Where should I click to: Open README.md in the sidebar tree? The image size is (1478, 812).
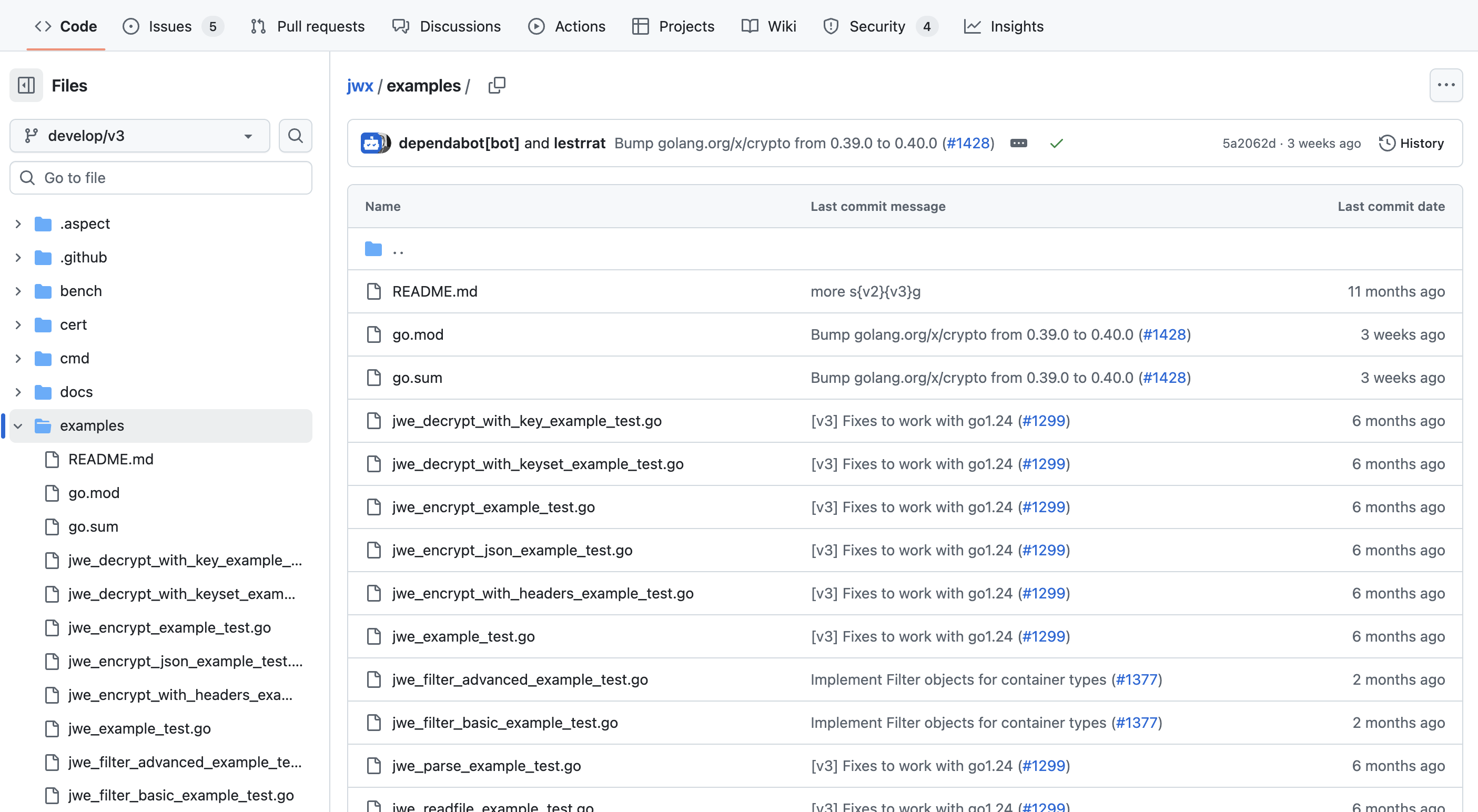tap(111, 460)
